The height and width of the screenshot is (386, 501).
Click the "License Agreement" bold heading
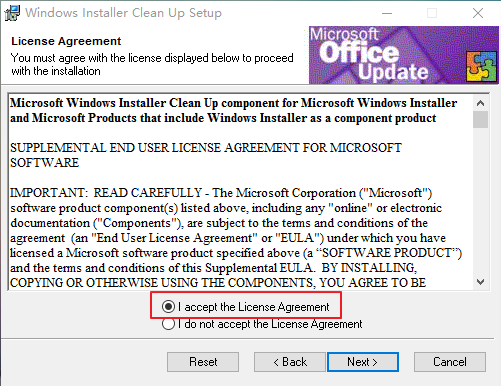pos(66,41)
